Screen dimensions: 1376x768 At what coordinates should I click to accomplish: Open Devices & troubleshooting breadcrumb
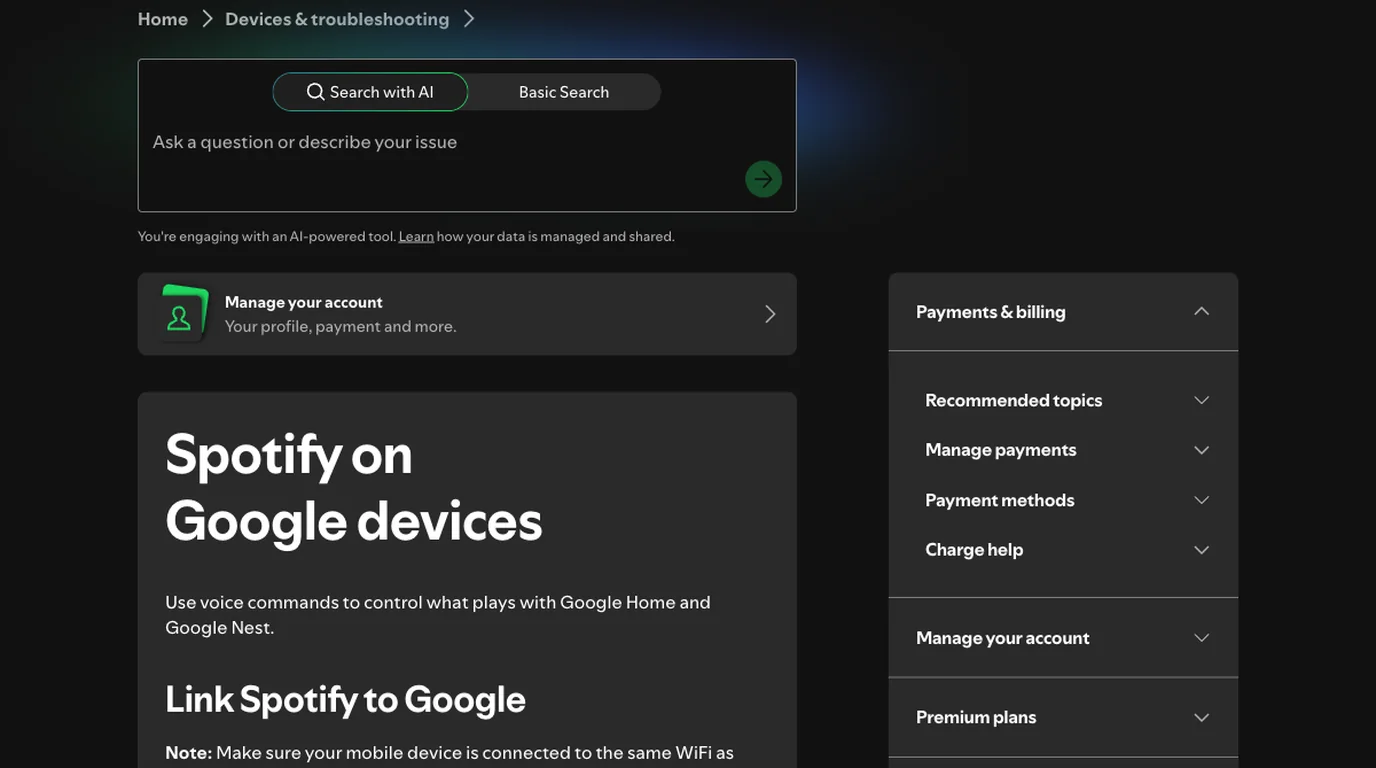click(337, 19)
